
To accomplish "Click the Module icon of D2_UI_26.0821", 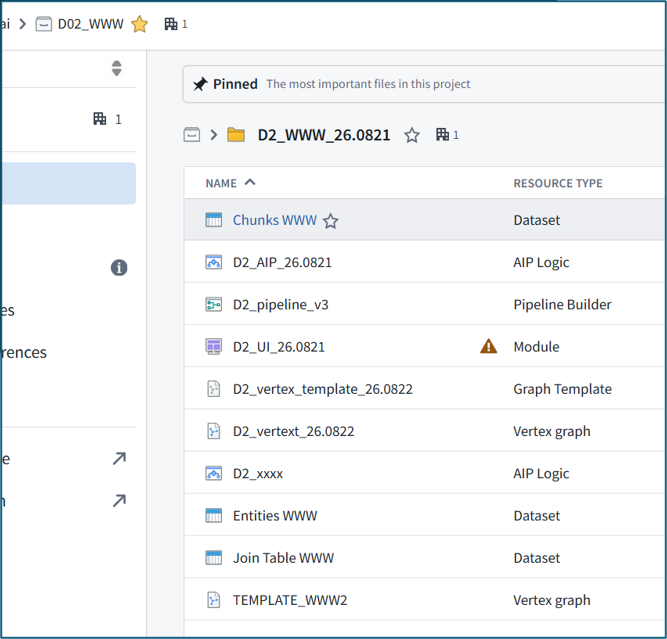I will 214,347.
